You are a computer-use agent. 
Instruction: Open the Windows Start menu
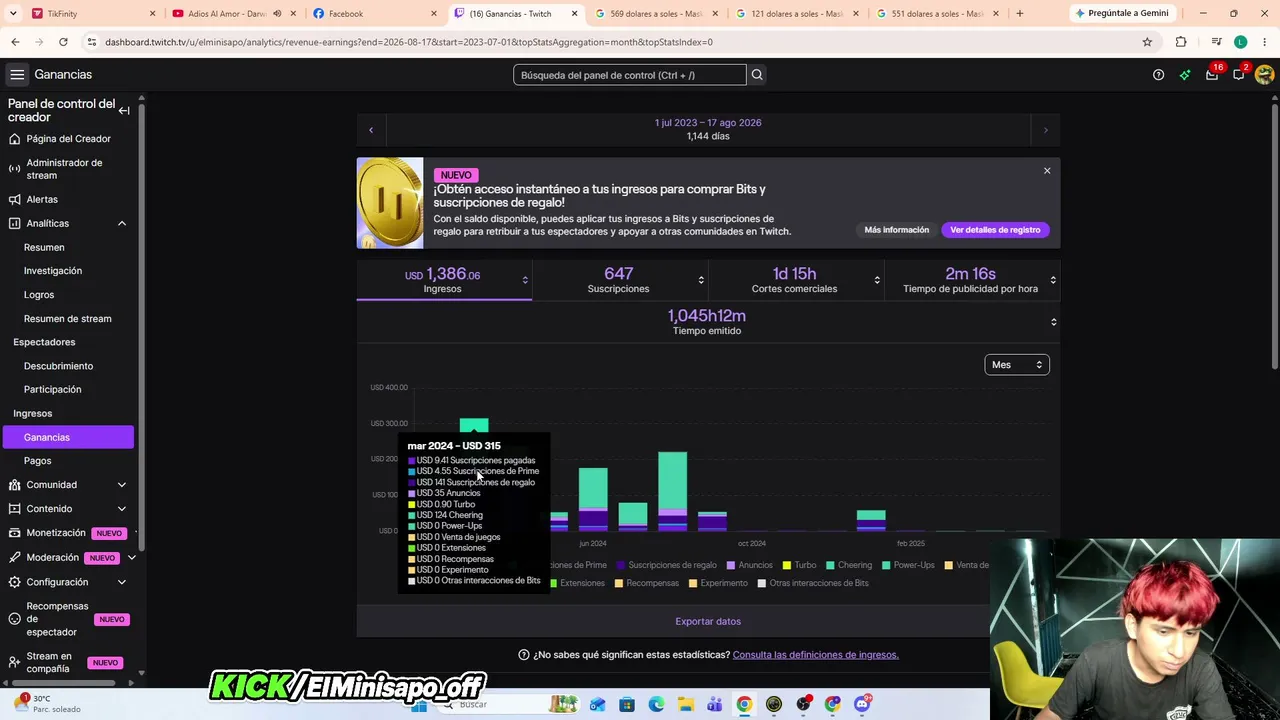(419, 704)
